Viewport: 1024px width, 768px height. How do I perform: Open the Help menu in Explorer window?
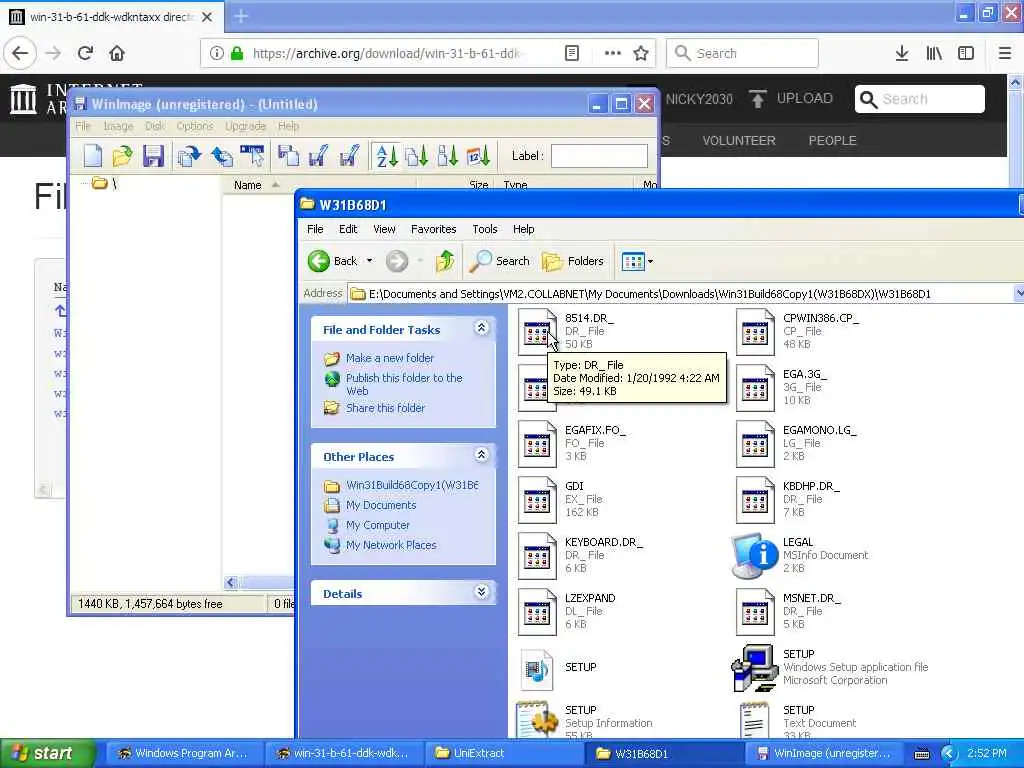pyautogui.click(x=523, y=229)
